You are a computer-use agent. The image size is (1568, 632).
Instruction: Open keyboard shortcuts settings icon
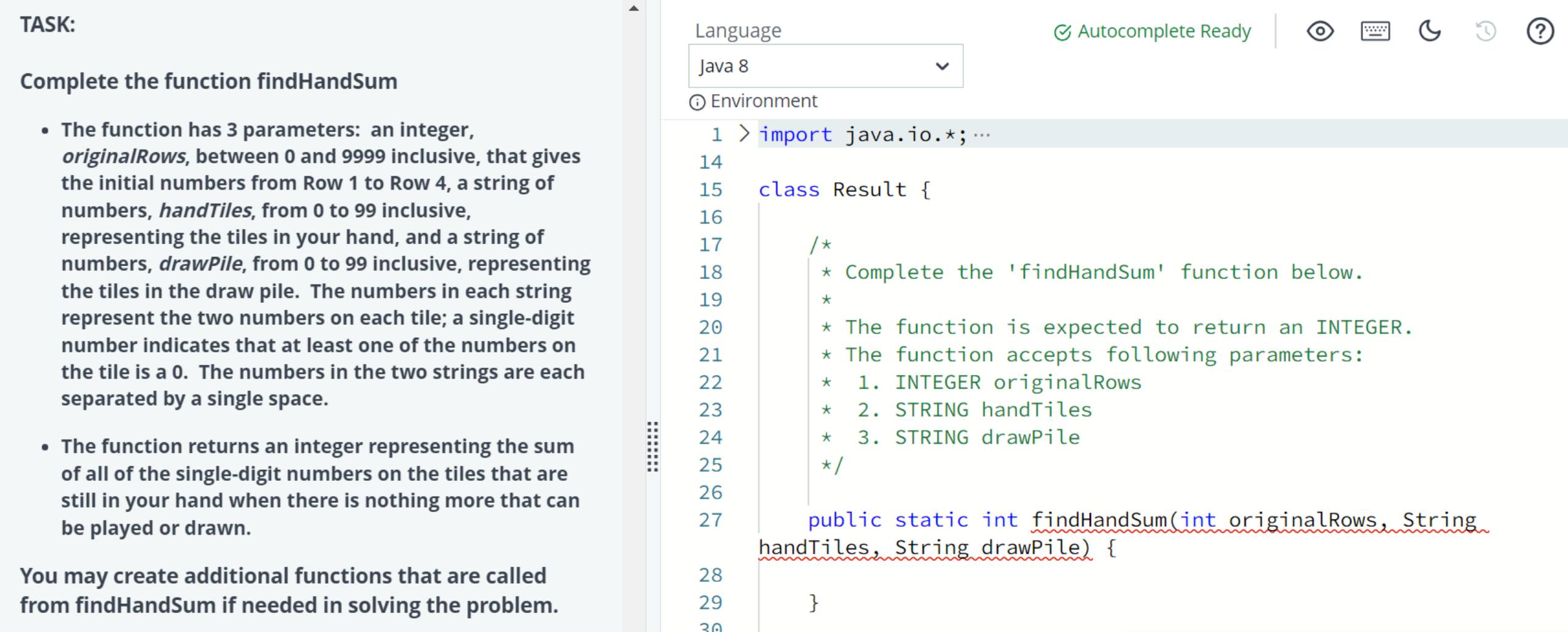point(1375,31)
